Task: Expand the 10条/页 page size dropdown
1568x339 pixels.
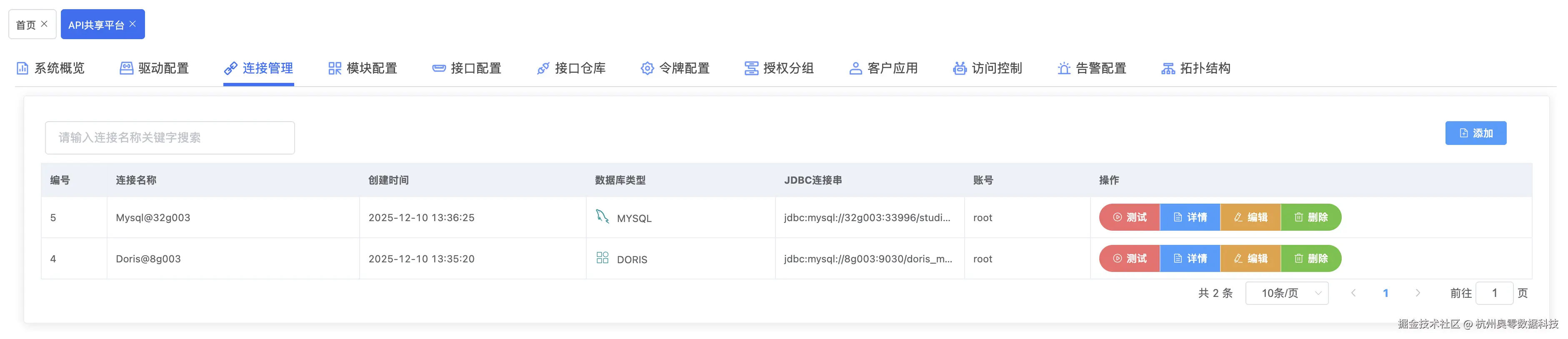Action: [1287, 293]
